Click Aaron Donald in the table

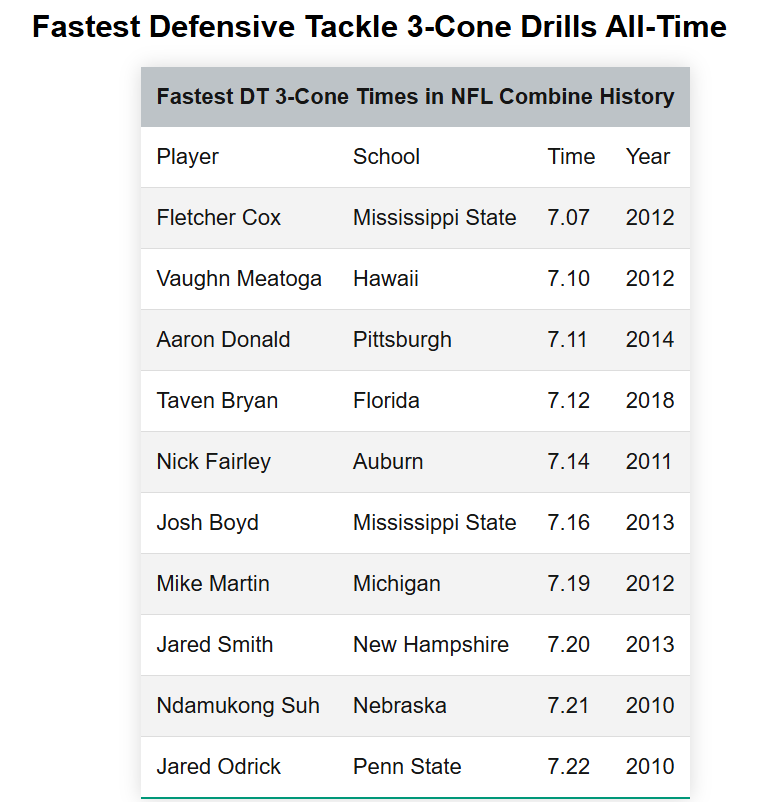click(223, 340)
